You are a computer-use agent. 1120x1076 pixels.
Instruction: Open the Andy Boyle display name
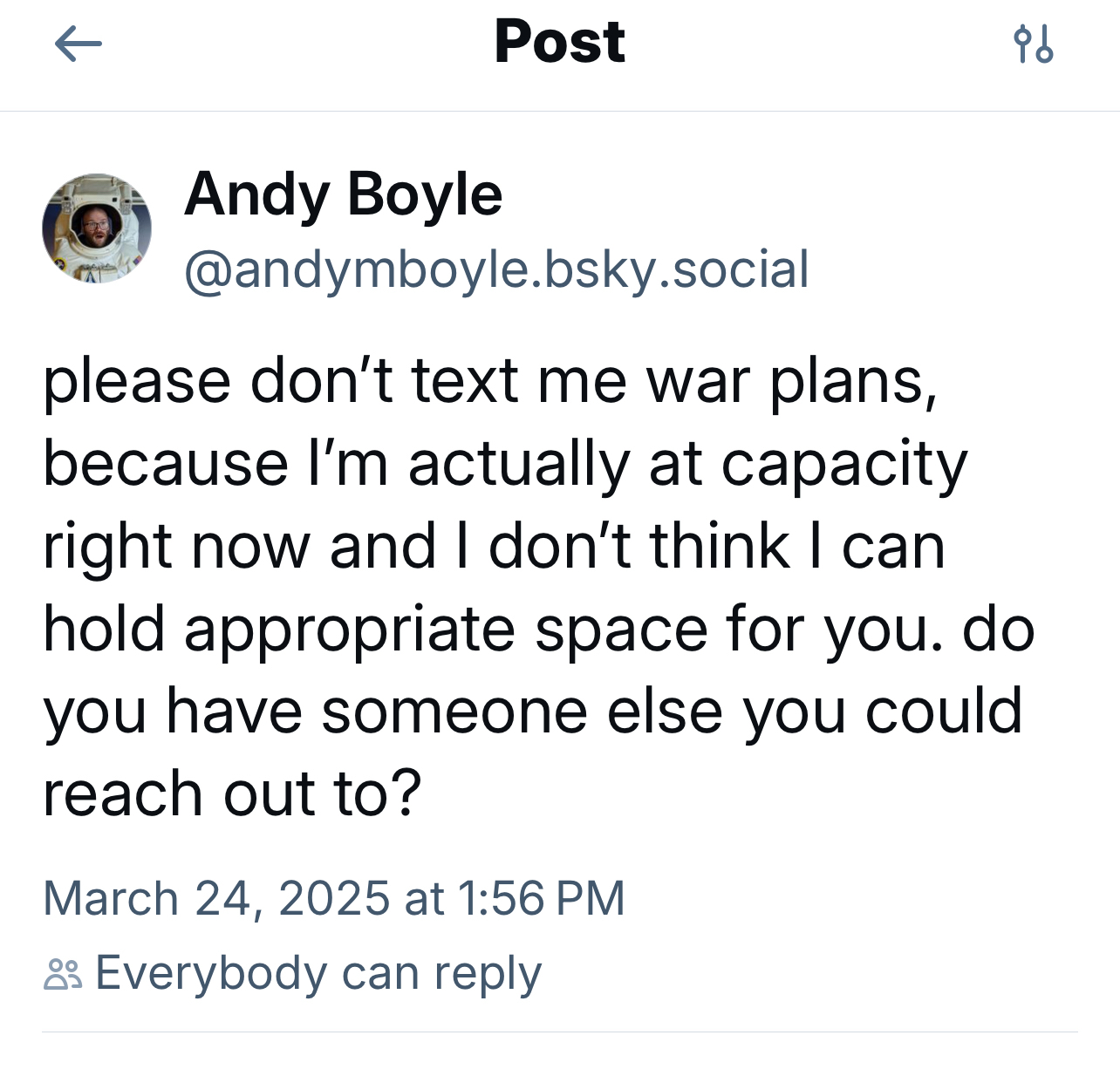[344, 194]
